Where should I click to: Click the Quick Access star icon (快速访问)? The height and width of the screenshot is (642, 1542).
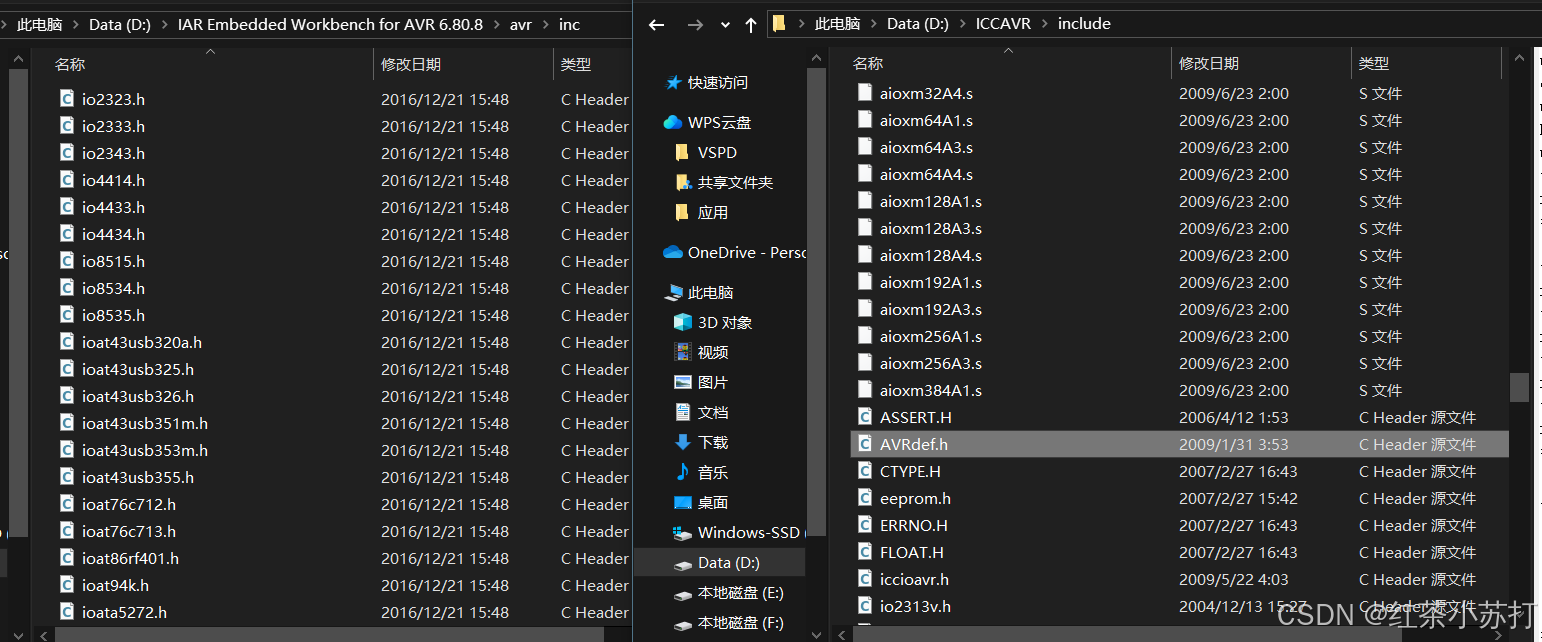pos(674,83)
